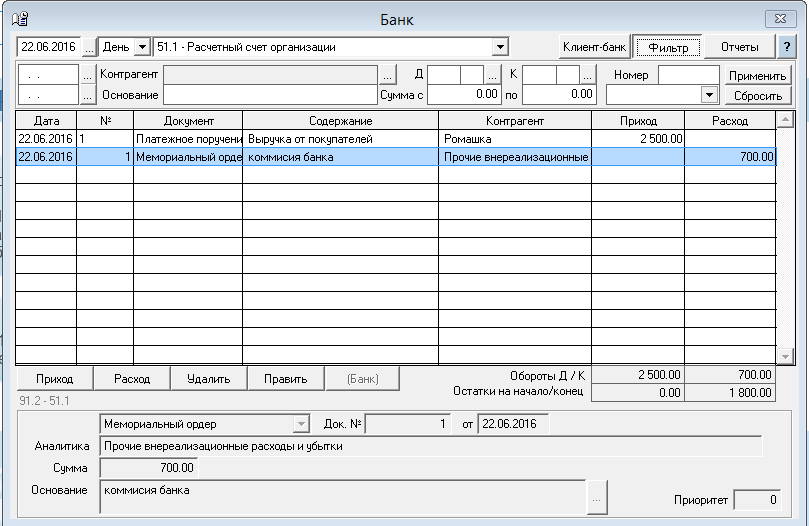Click Применить to apply filter

(757, 76)
